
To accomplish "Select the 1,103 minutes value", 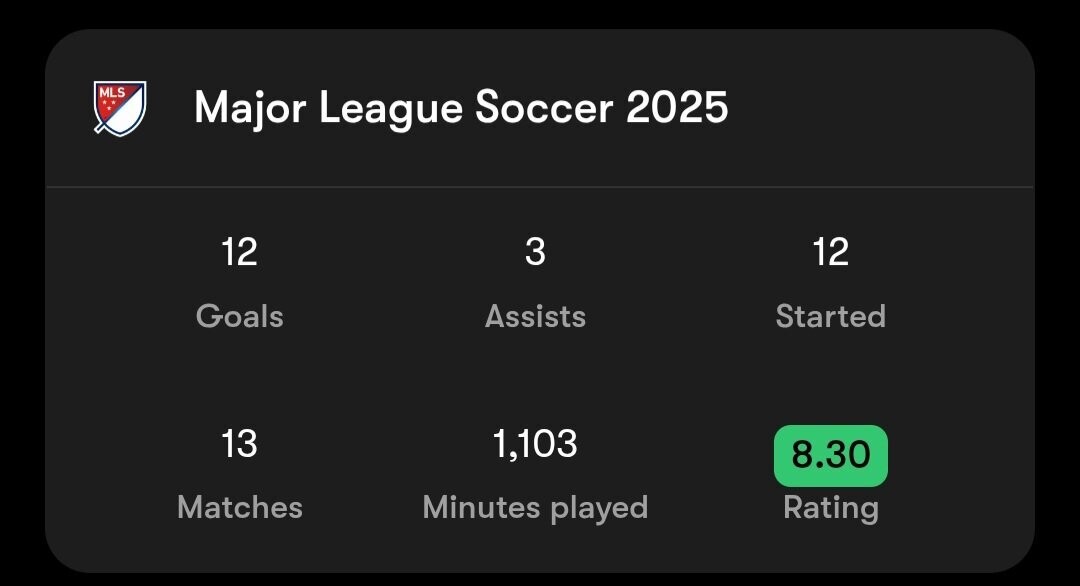I will tap(535, 443).
